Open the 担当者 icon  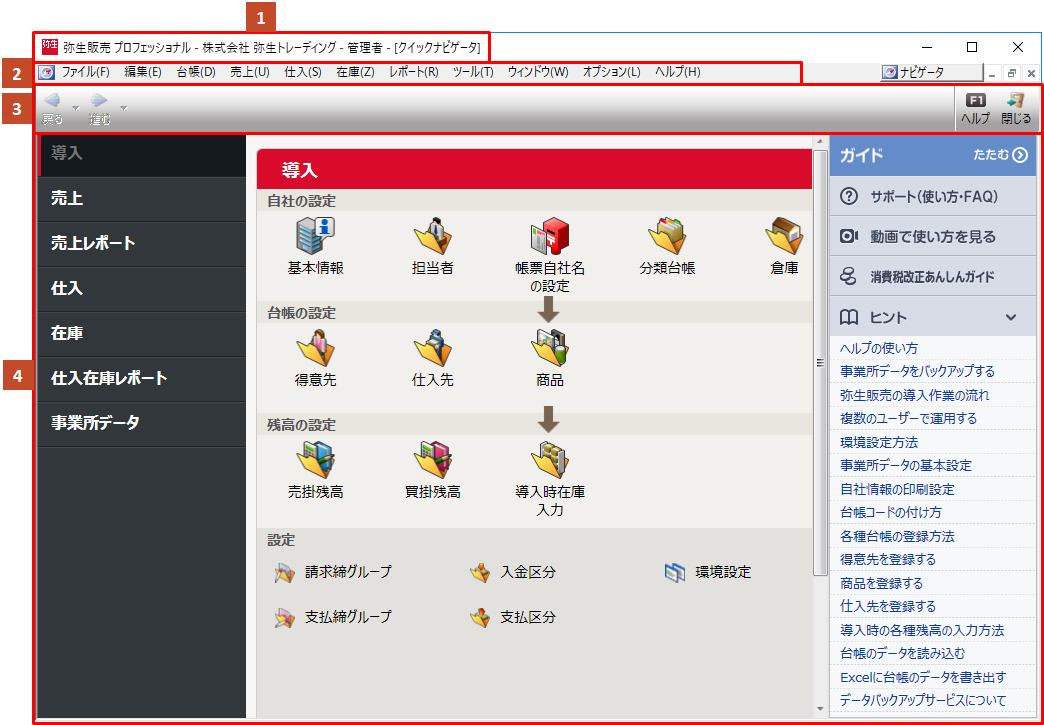point(433,237)
